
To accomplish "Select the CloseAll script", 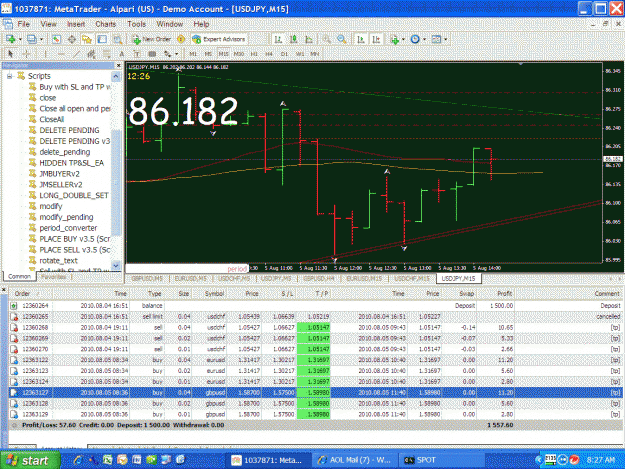I will [51, 119].
